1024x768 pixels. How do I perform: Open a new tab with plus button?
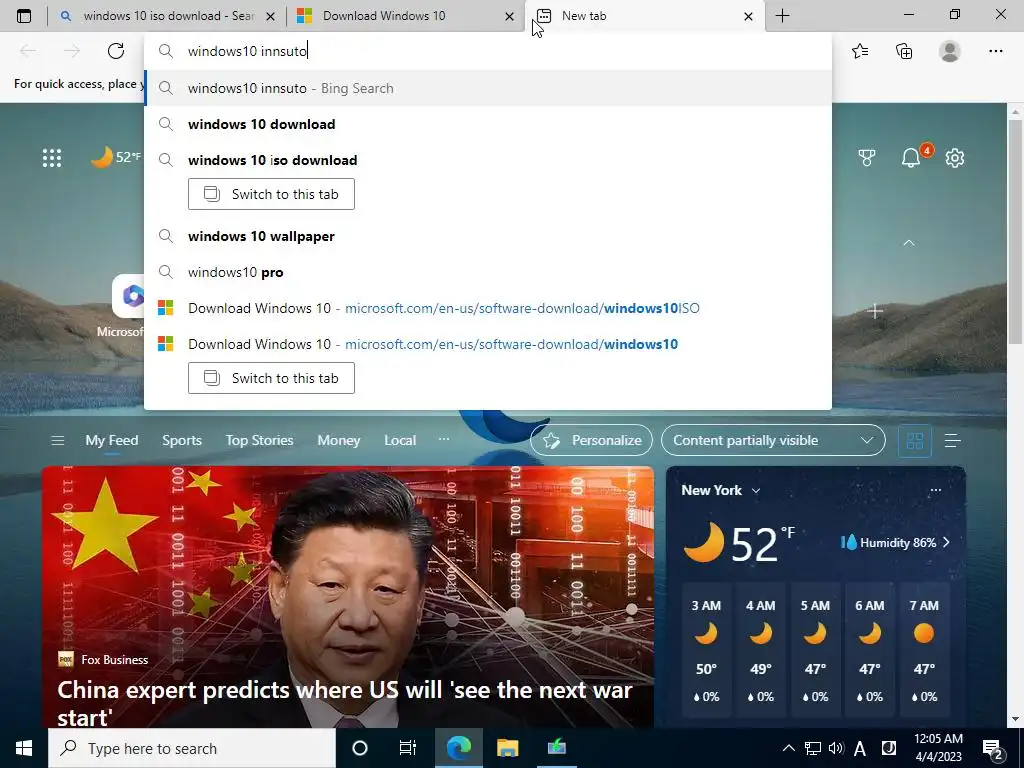782,16
